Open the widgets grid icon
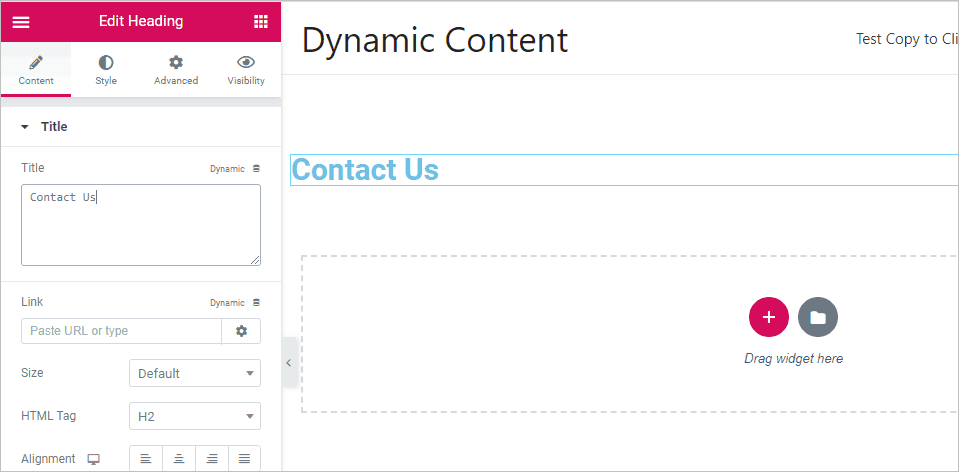 260,21
